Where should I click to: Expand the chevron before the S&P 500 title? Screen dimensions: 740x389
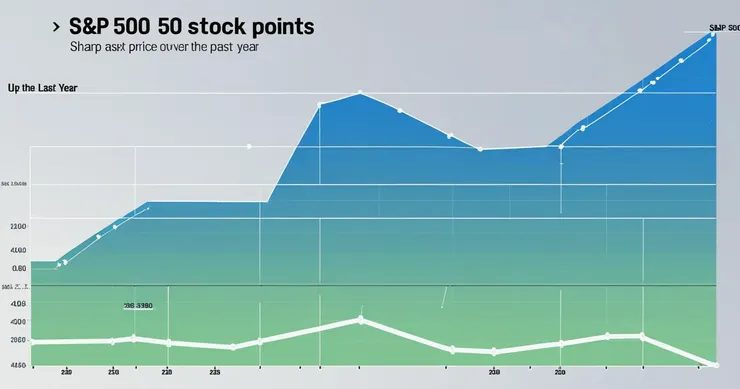click(x=56, y=27)
